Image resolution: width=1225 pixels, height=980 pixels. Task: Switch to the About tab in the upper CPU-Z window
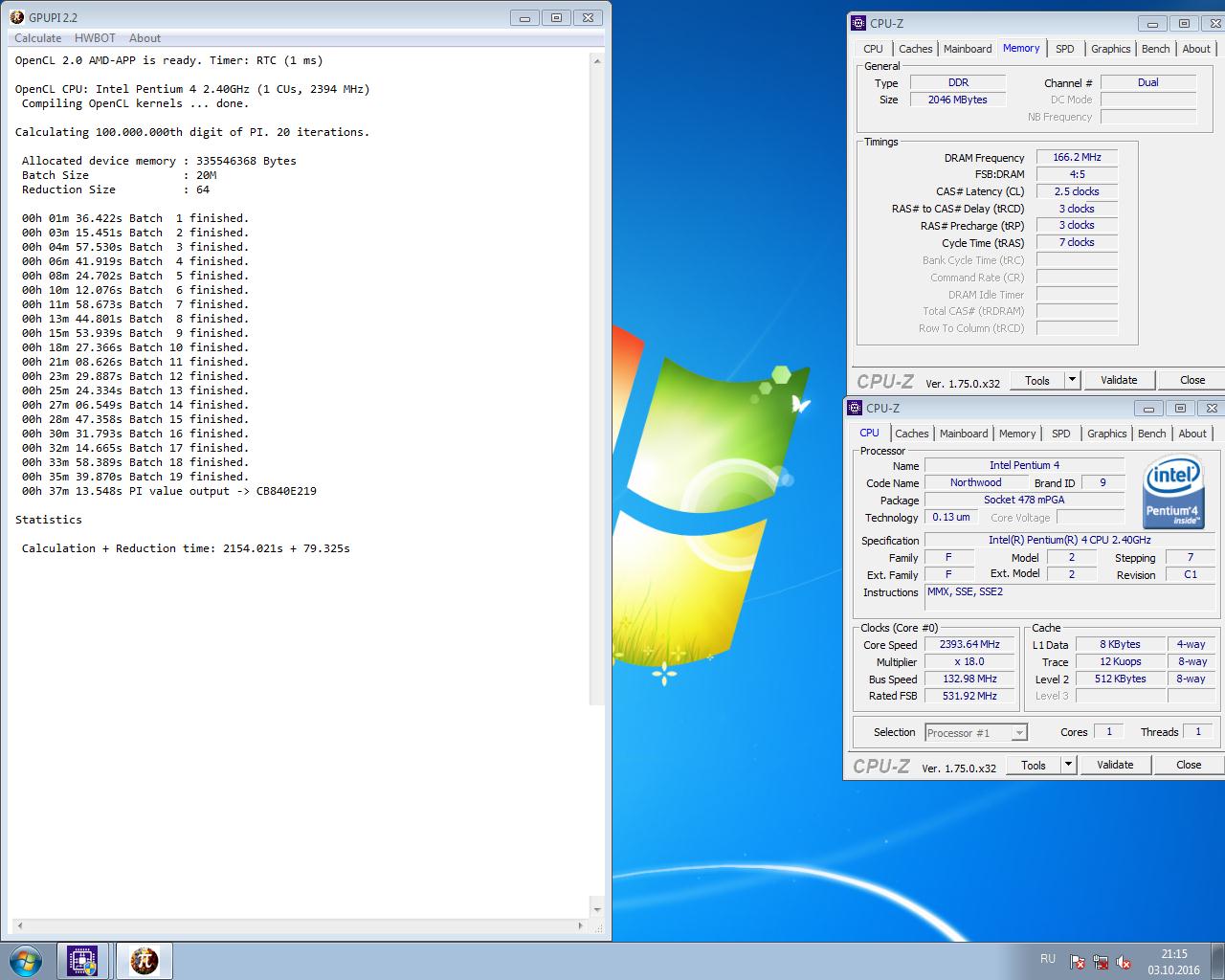(x=1196, y=49)
